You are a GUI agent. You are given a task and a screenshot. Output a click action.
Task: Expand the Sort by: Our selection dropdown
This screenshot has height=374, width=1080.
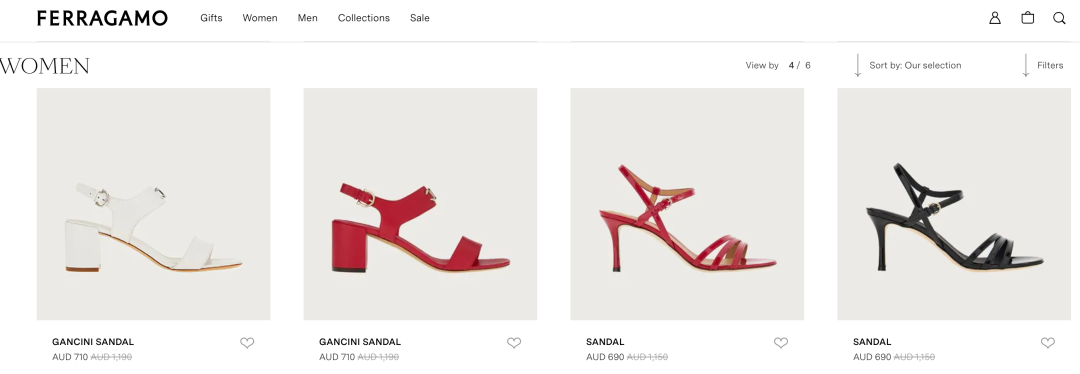click(x=915, y=65)
